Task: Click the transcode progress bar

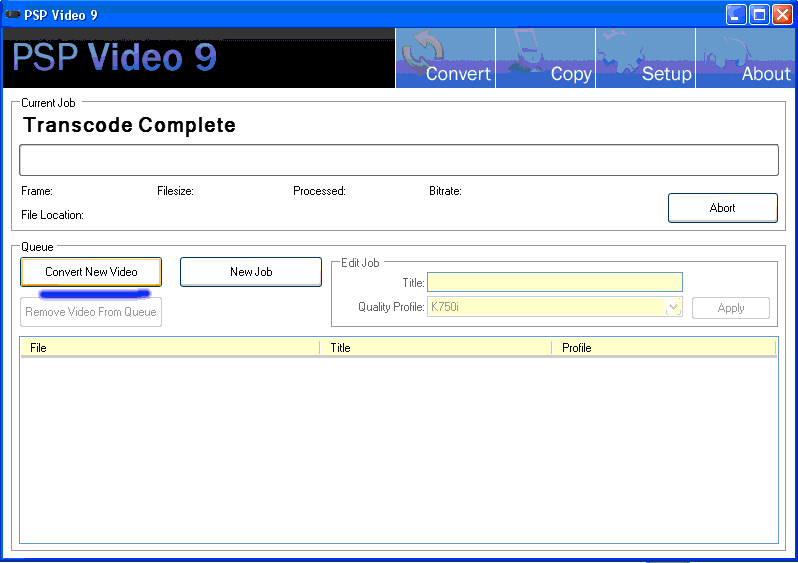Action: coord(399,160)
